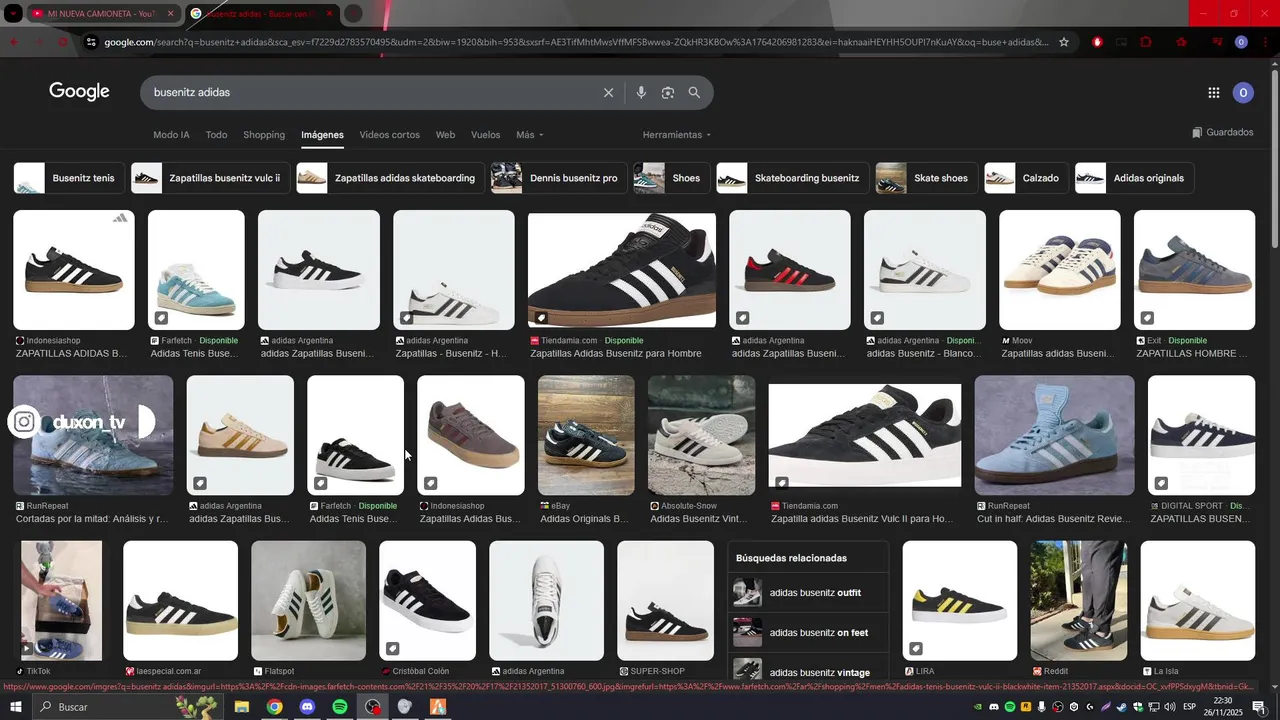Viewport: 1280px width, 720px height.
Task: Open Windows Start menu
Action: pyautogui.click(x=15, y=707)
